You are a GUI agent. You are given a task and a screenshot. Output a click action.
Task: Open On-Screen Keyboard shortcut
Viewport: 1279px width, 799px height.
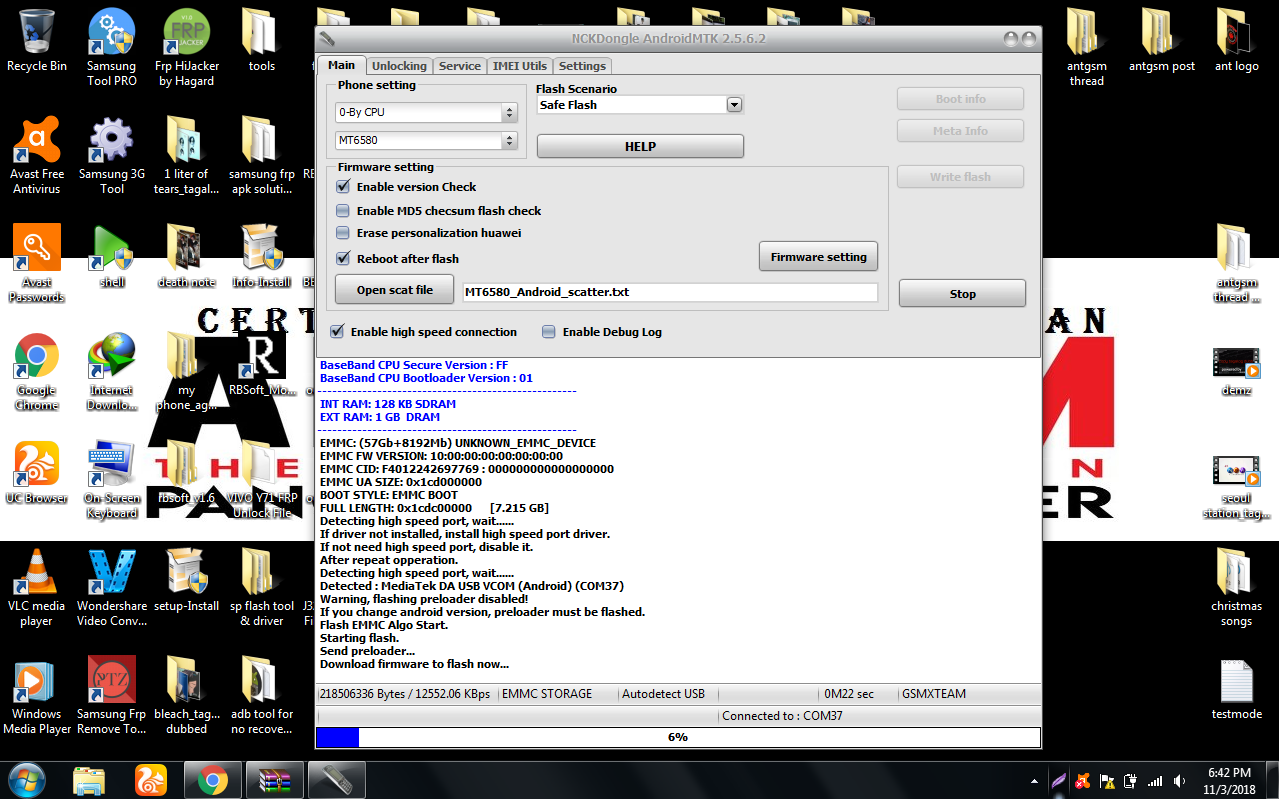point(112,479)
